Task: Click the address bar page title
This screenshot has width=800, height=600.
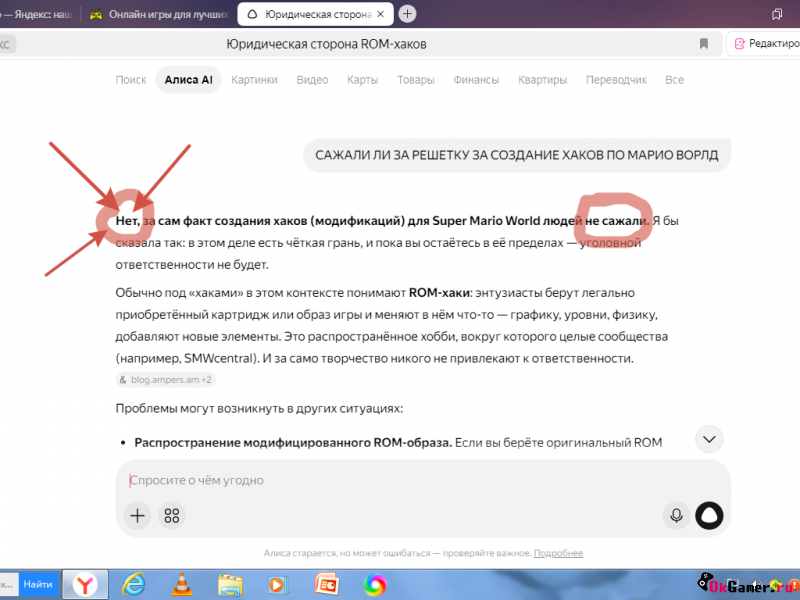Action: pos(327,44)
